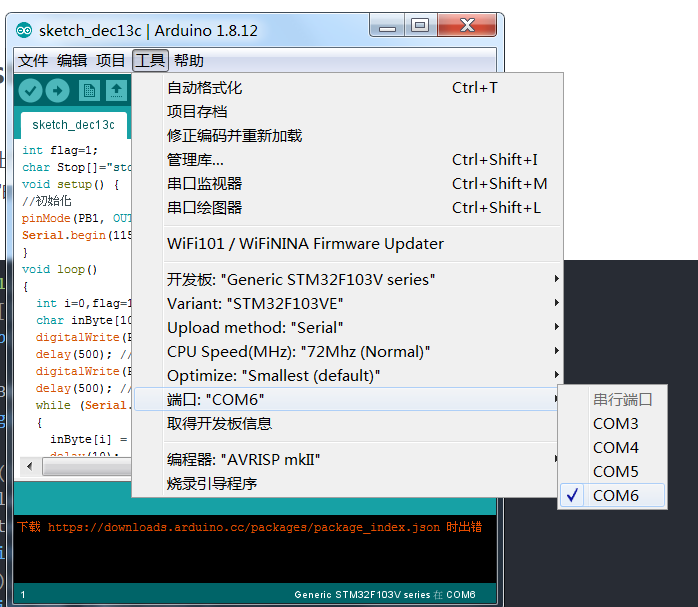Choose 自动格式化 from tools menu

pos(347,88)
